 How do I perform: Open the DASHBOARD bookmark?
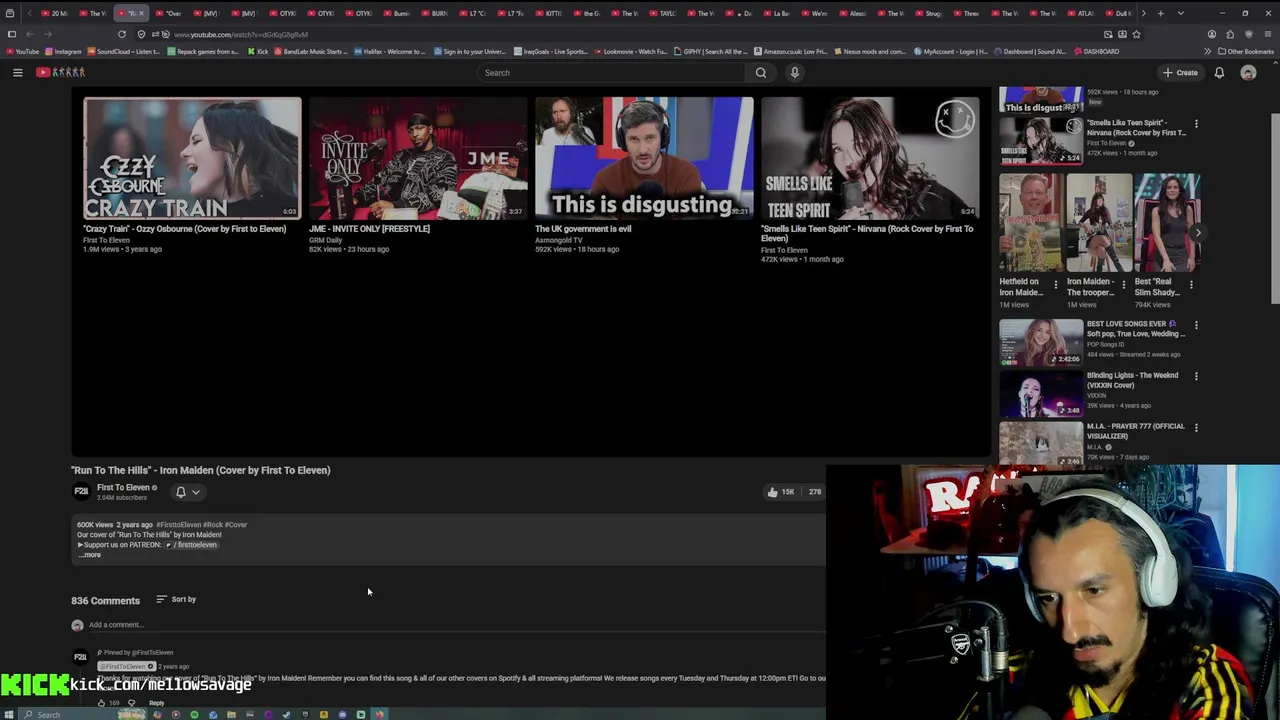(1096, 51)
